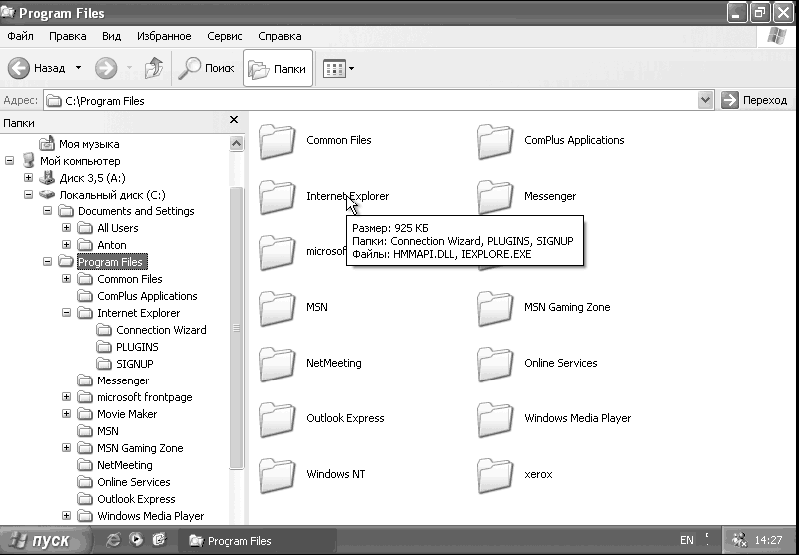This screenshot has width=799, height=555.
Task: Open Поиск search tool
Action: 206,68
